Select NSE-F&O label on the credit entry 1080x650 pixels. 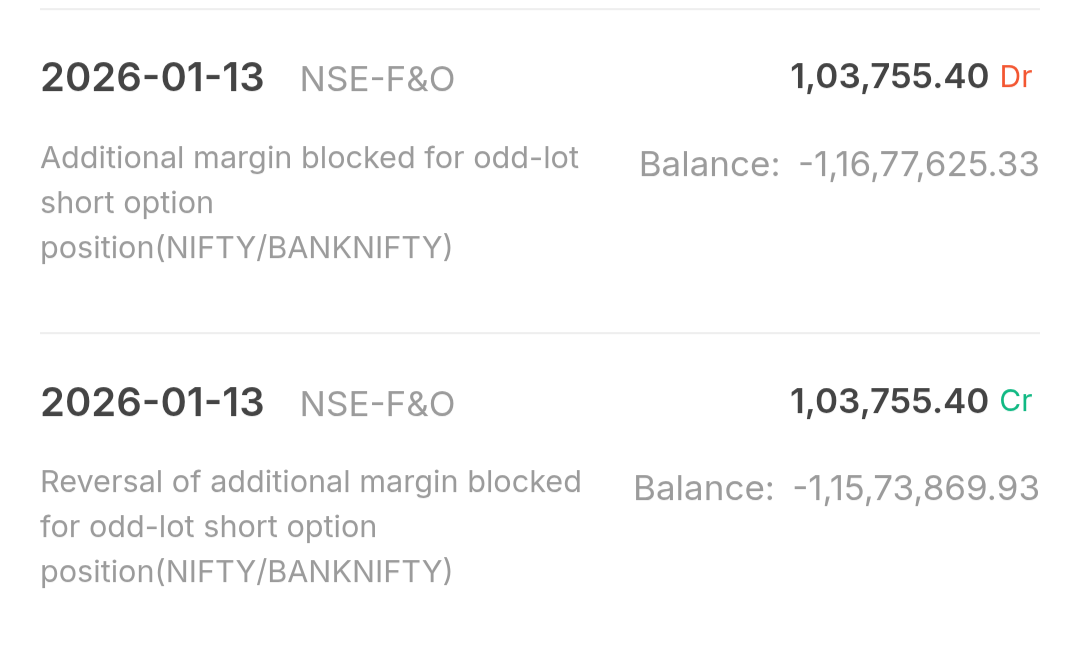coord(377,404)
